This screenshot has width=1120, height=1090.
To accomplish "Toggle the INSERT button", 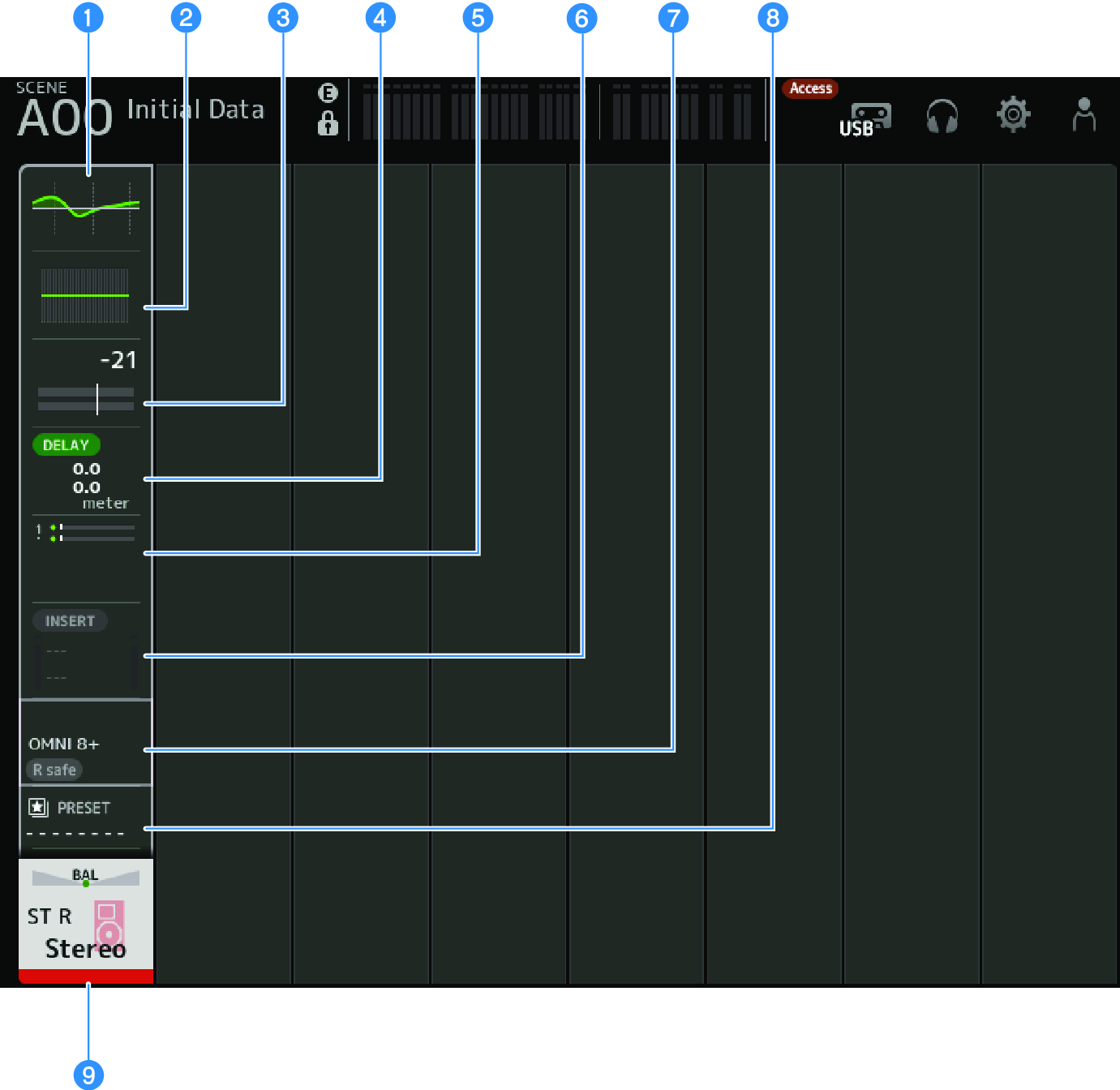I will 70,621.
